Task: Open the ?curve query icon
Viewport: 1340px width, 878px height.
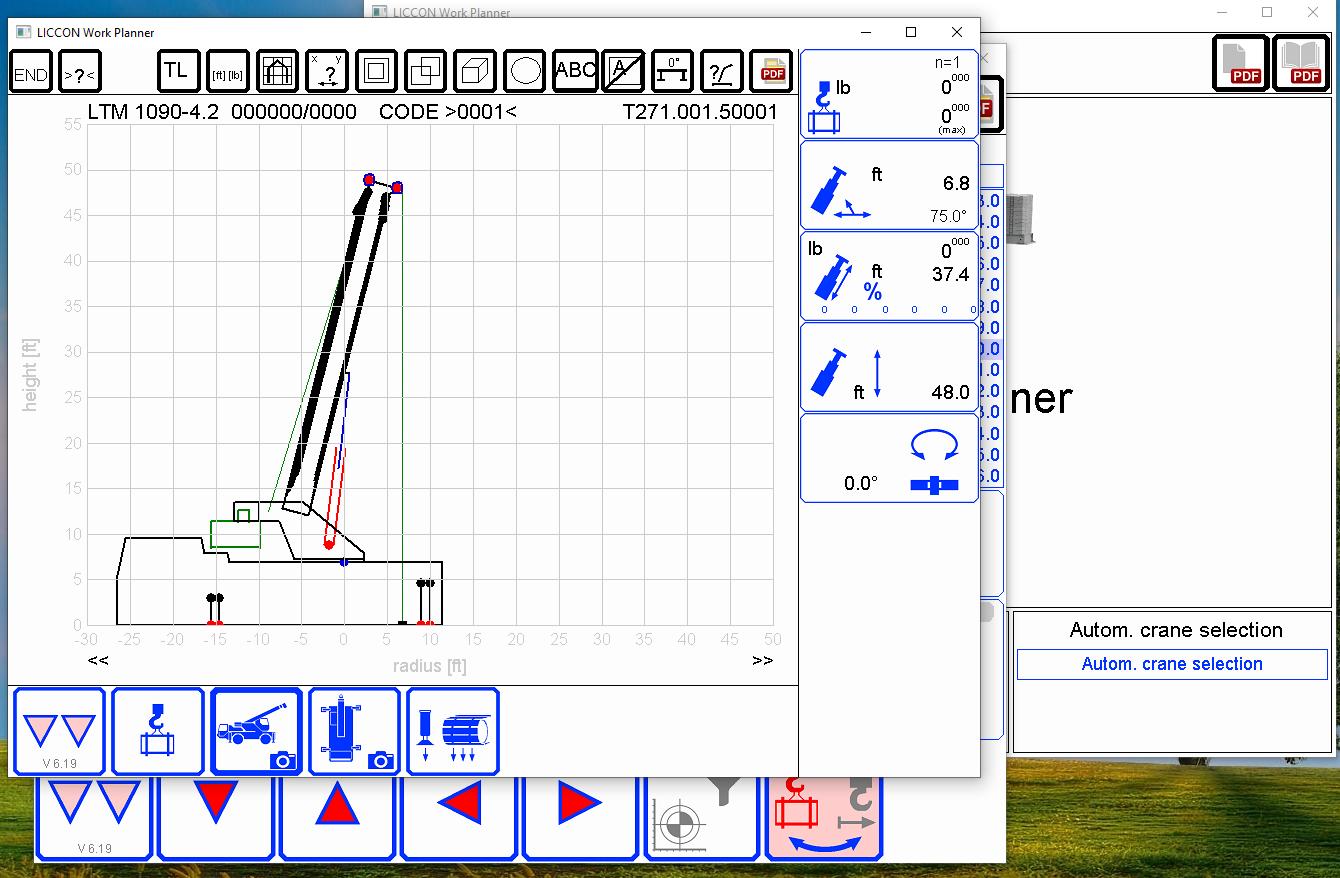Action: pyautogui.click(x=722, y=71)
